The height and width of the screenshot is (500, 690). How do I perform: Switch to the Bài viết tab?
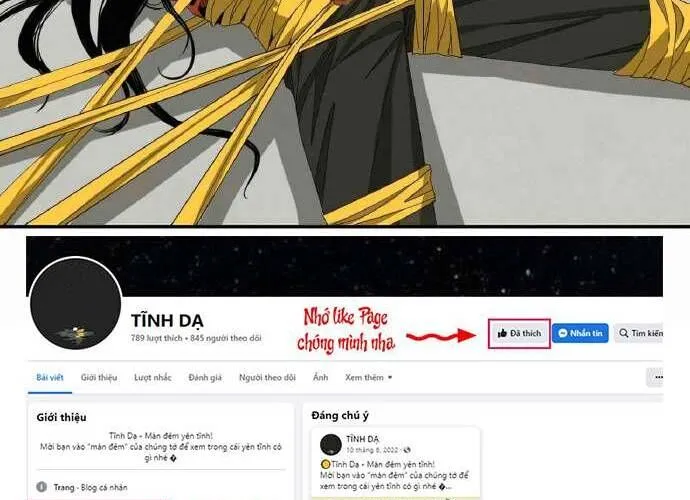50,377
